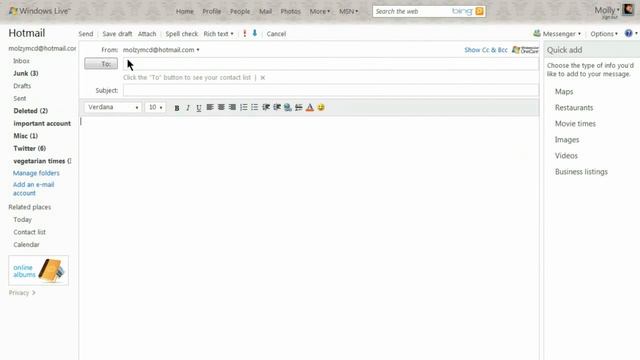The image size is (640, 360).
Task: Open the Twitter (6) folder
Action: pyautogui.click(x=29, y=149)
